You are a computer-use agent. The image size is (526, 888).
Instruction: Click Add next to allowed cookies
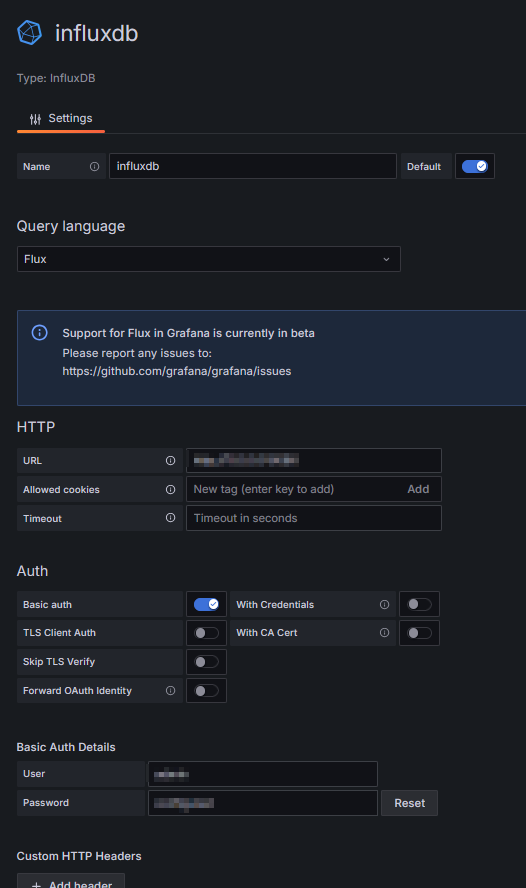click(x=418, y=489)
